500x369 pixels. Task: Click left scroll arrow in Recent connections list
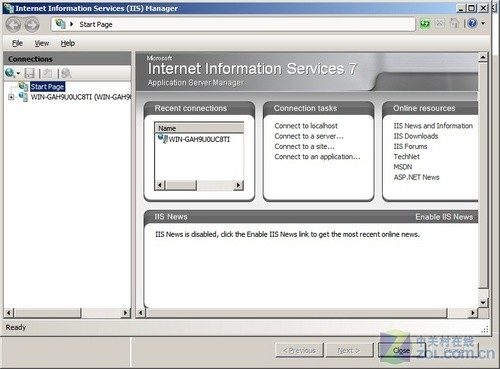[160, 185]
